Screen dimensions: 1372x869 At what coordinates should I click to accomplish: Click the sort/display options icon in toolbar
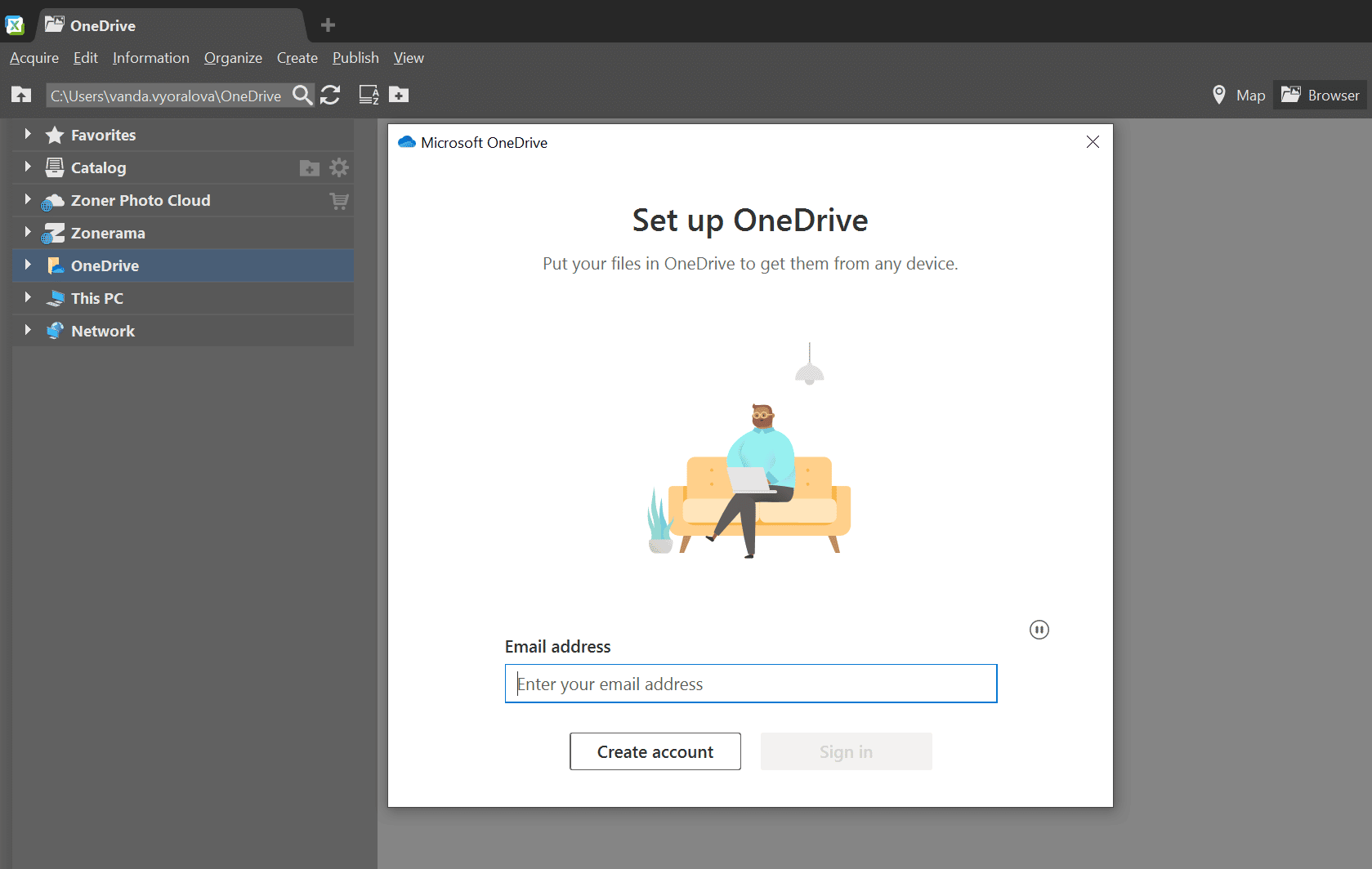[369, 96]
